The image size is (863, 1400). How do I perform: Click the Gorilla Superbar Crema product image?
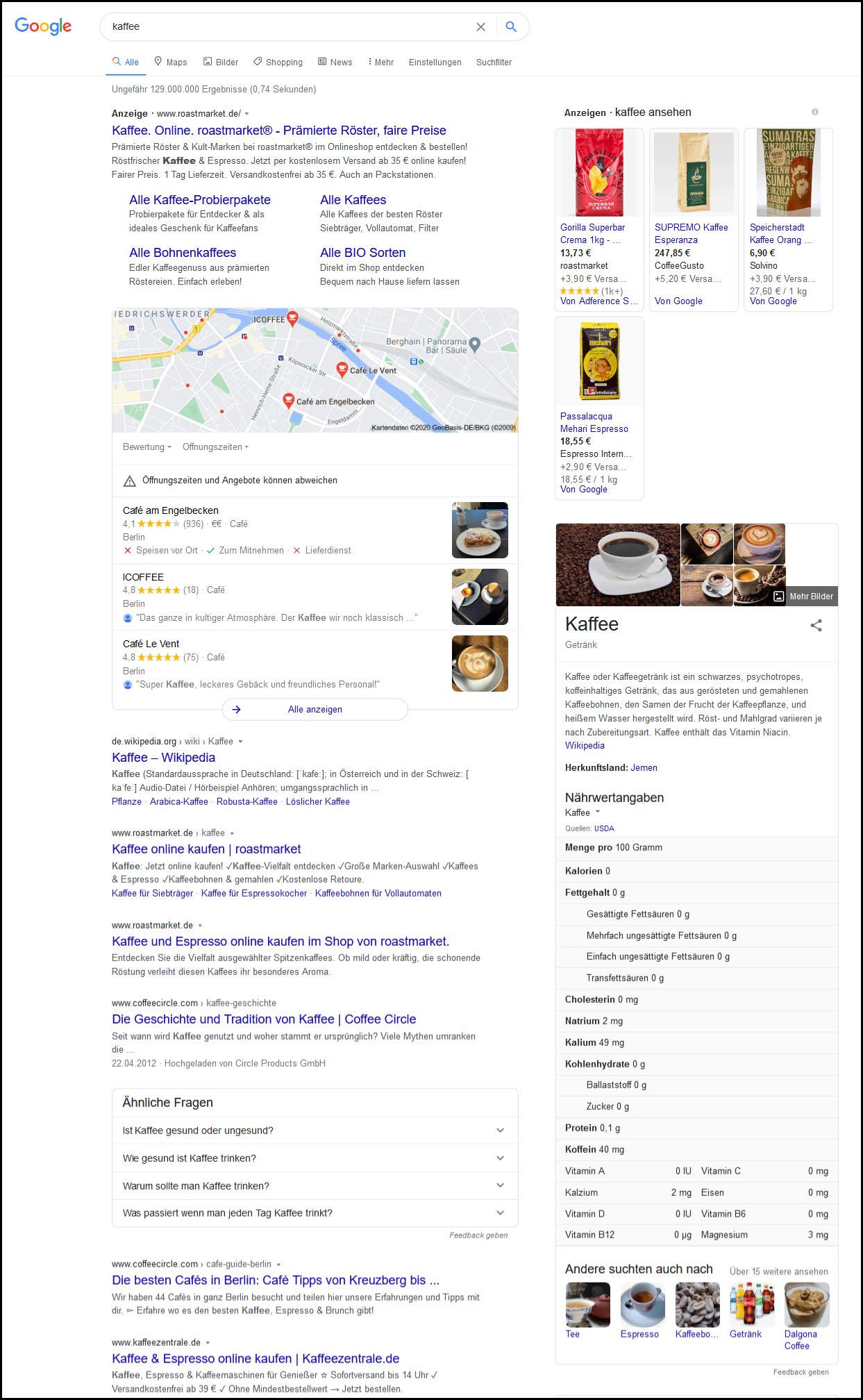click(599, 174)
